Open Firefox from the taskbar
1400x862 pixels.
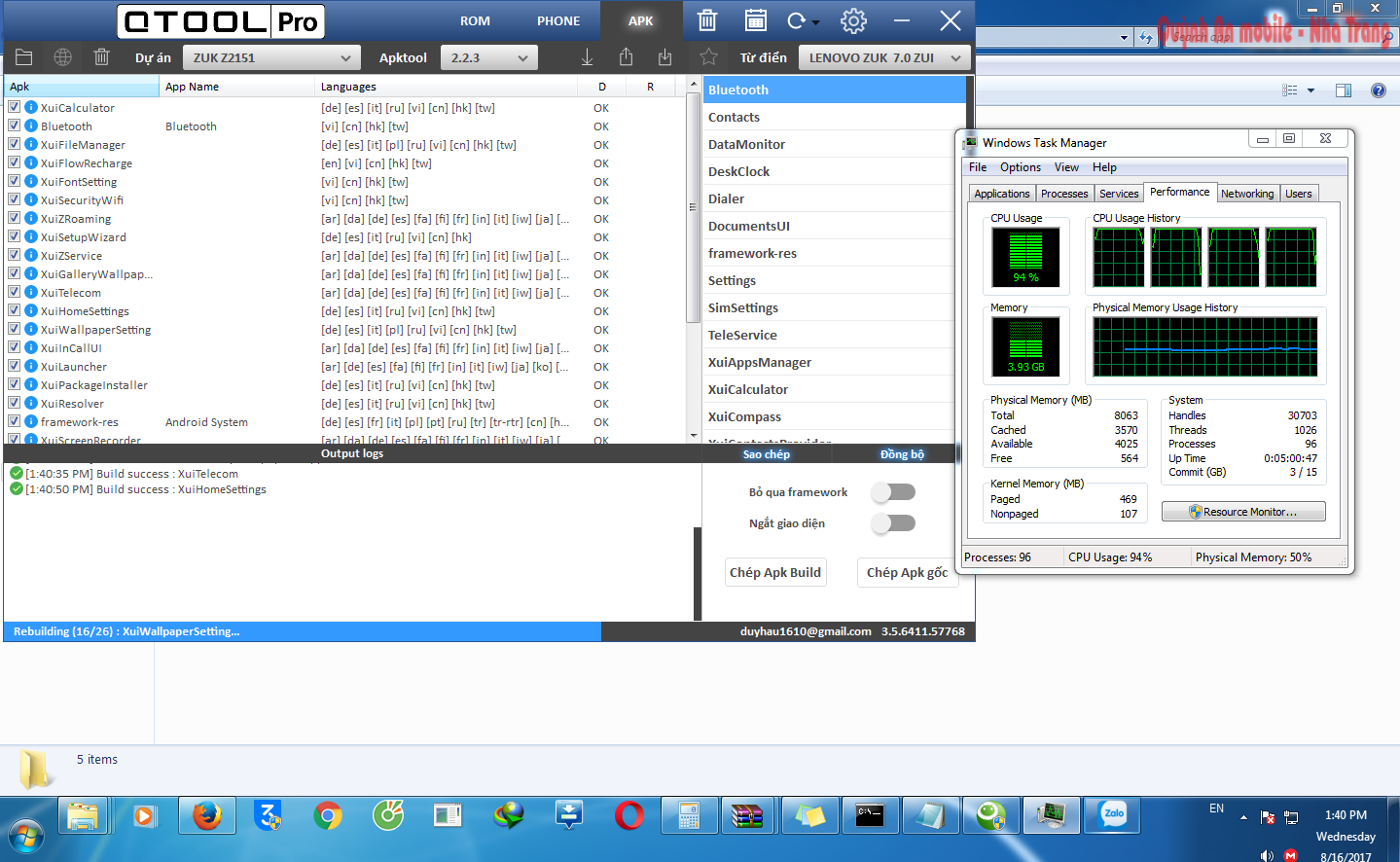(206, 815)
